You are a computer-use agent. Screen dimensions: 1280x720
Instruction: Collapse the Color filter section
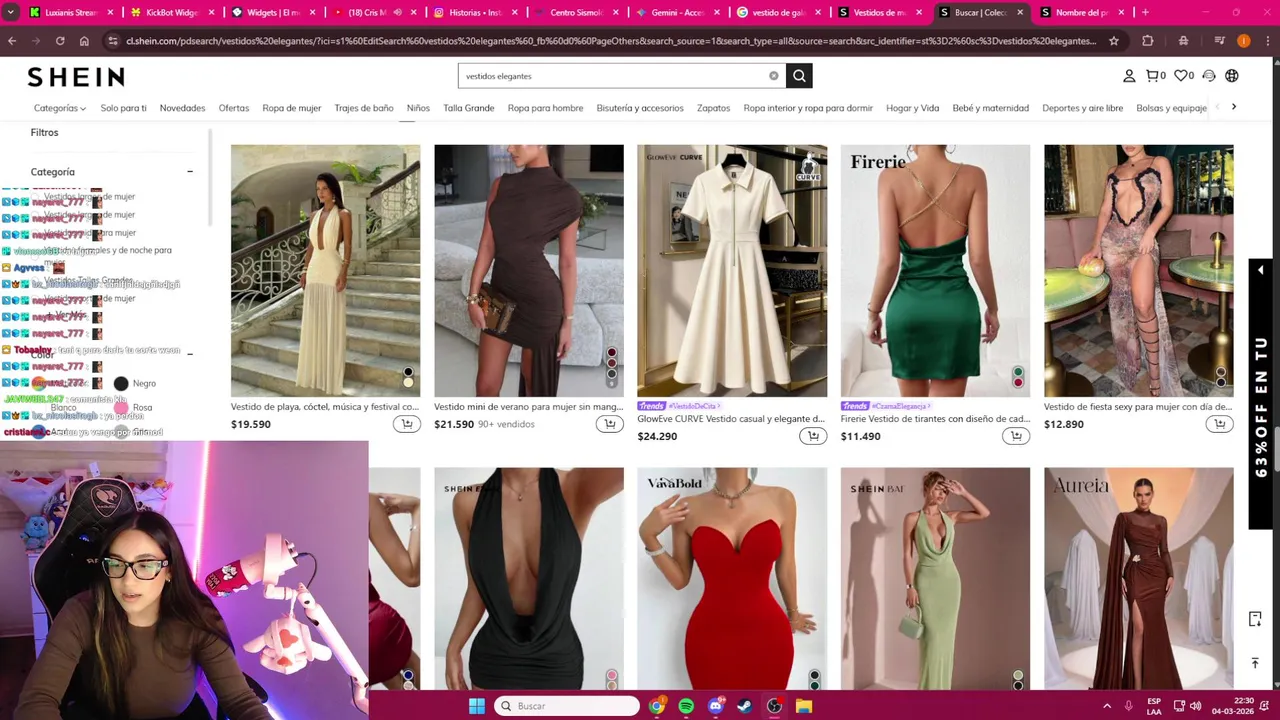[x=190, y=354]
